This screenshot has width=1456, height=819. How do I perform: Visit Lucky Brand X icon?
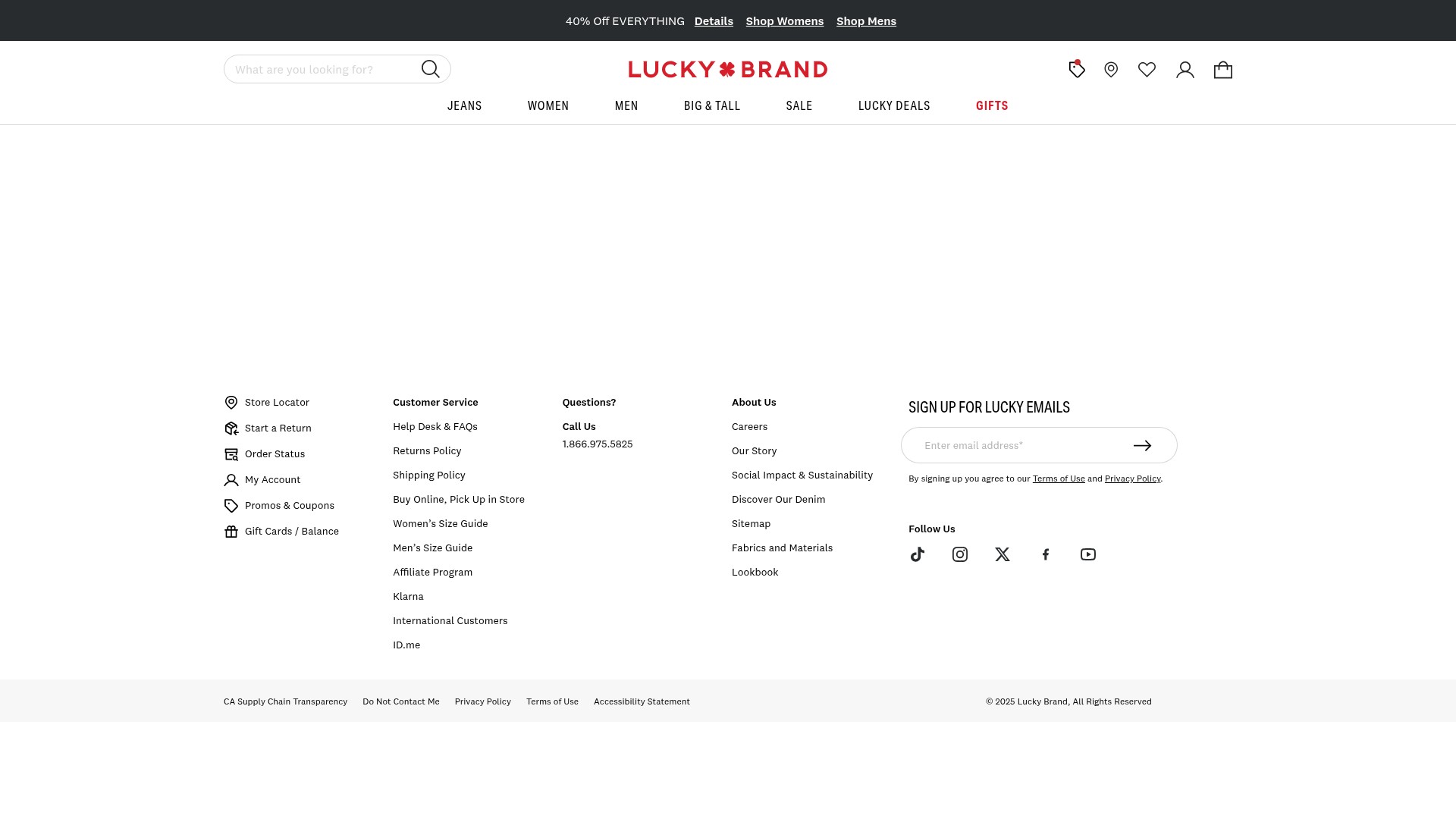1003,554
